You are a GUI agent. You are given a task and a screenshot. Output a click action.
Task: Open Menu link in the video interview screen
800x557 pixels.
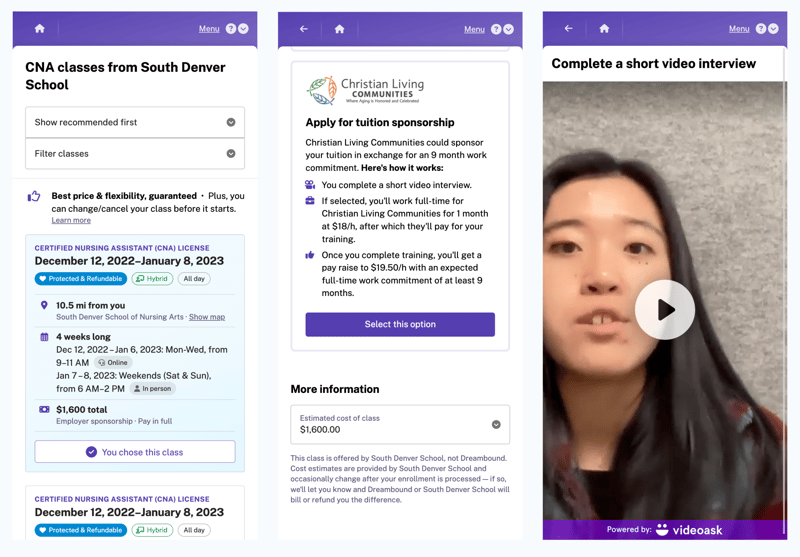pyautogui.click(x=739, y=29)
